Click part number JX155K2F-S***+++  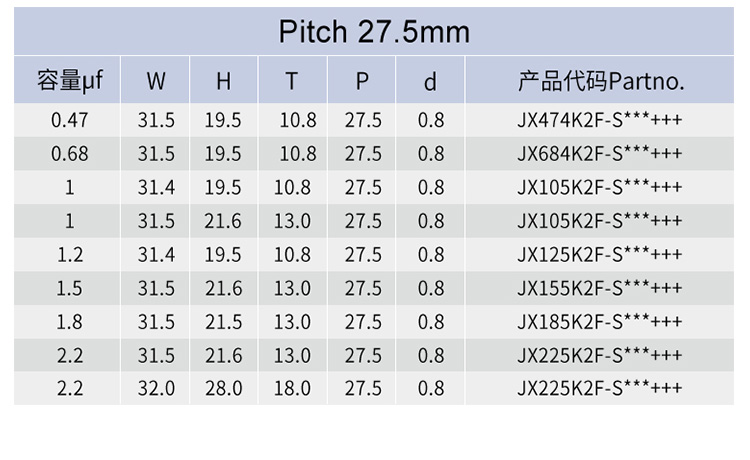(600, 288)
